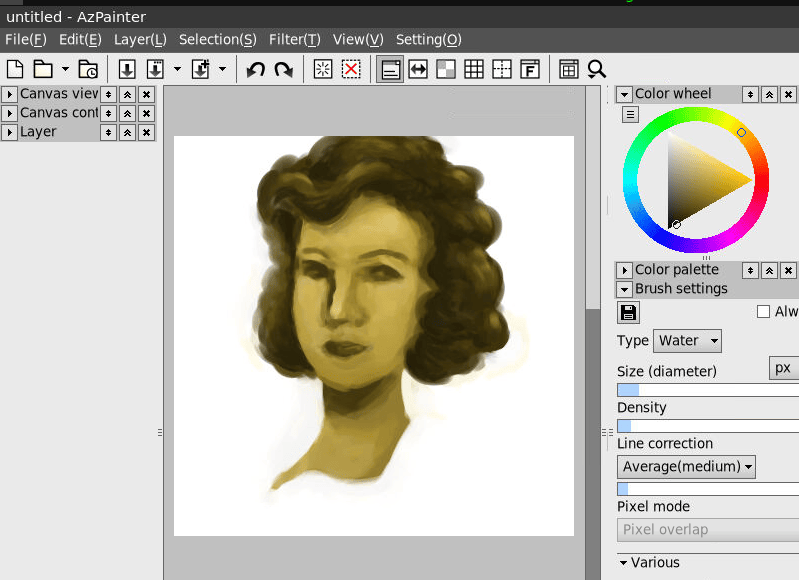This screenshot has height=580, width=800.
Task: Open the Filter menu
Action: 294,40
